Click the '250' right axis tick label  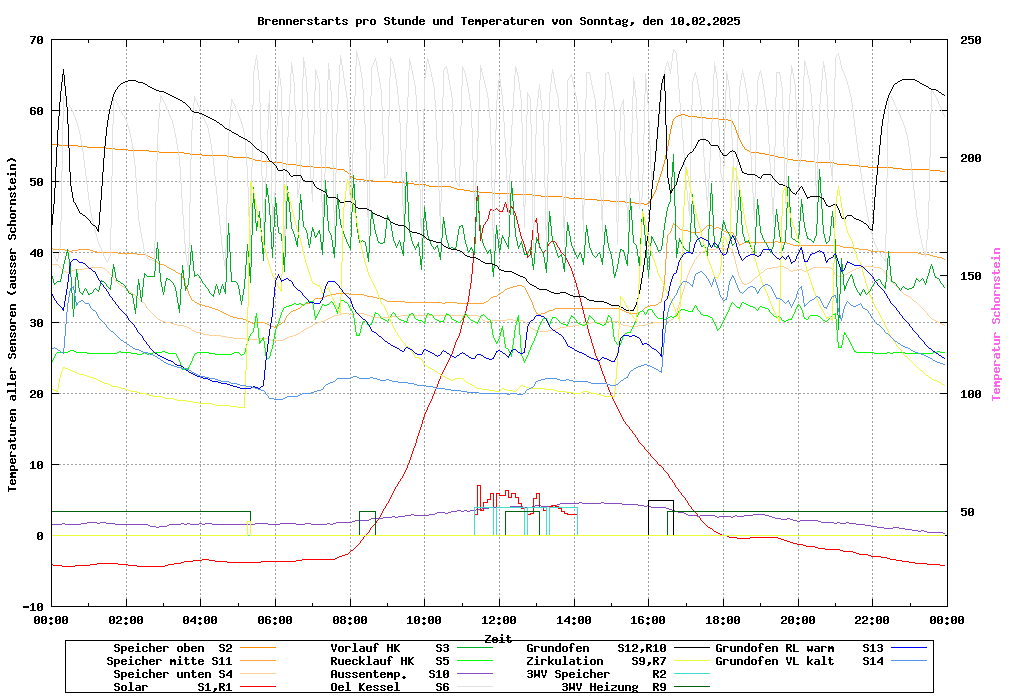[971, 40]
